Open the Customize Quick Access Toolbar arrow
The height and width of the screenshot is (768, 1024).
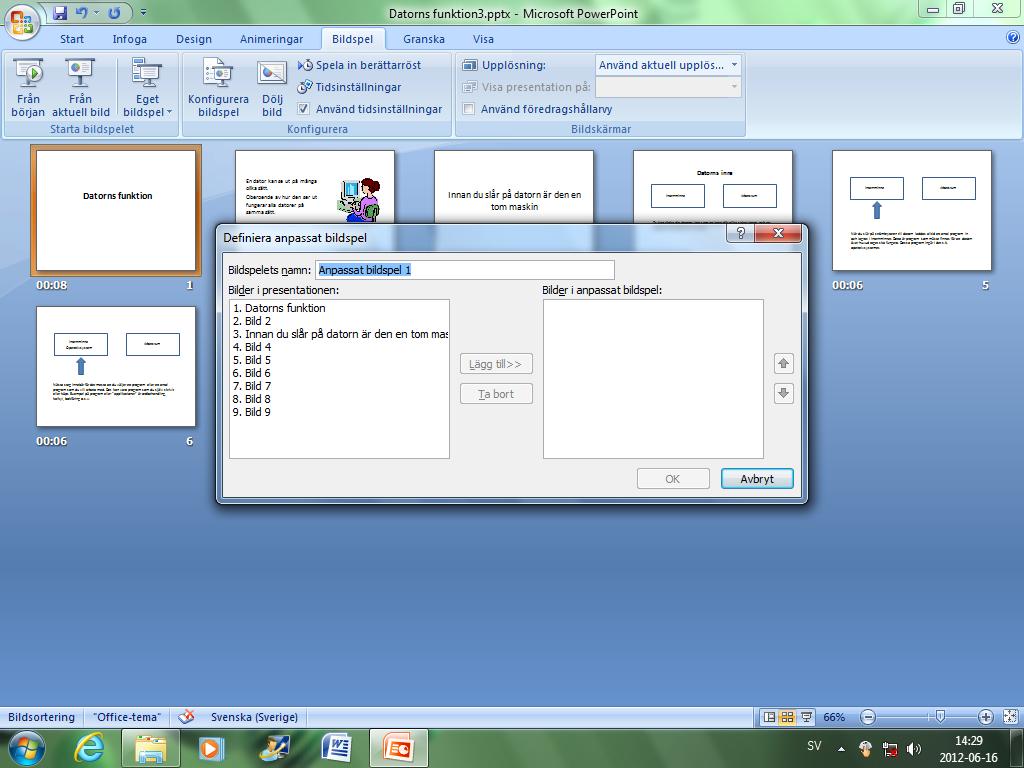(x=143, y=13)
